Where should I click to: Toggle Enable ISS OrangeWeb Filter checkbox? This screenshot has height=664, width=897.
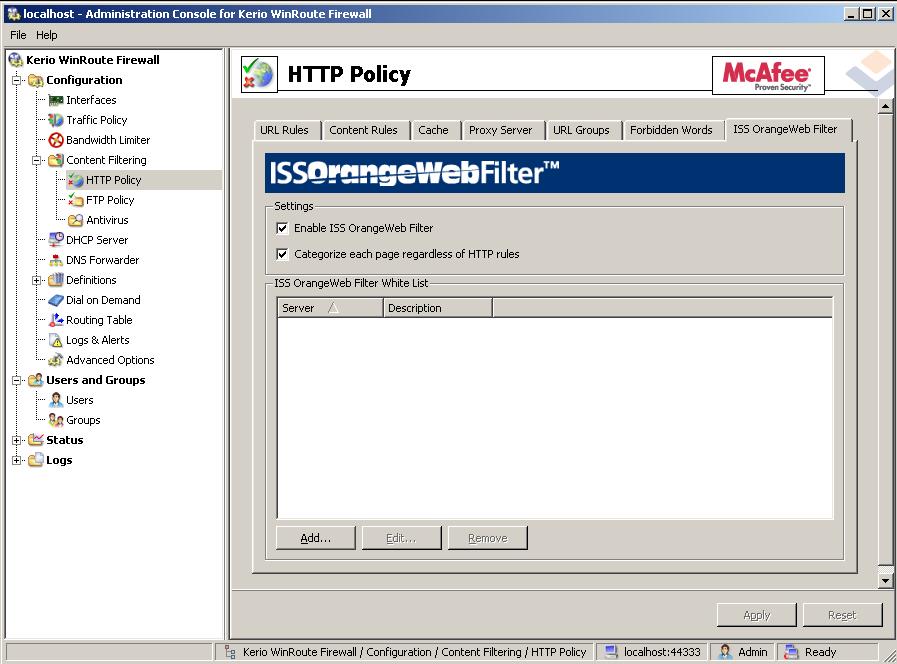282,228
